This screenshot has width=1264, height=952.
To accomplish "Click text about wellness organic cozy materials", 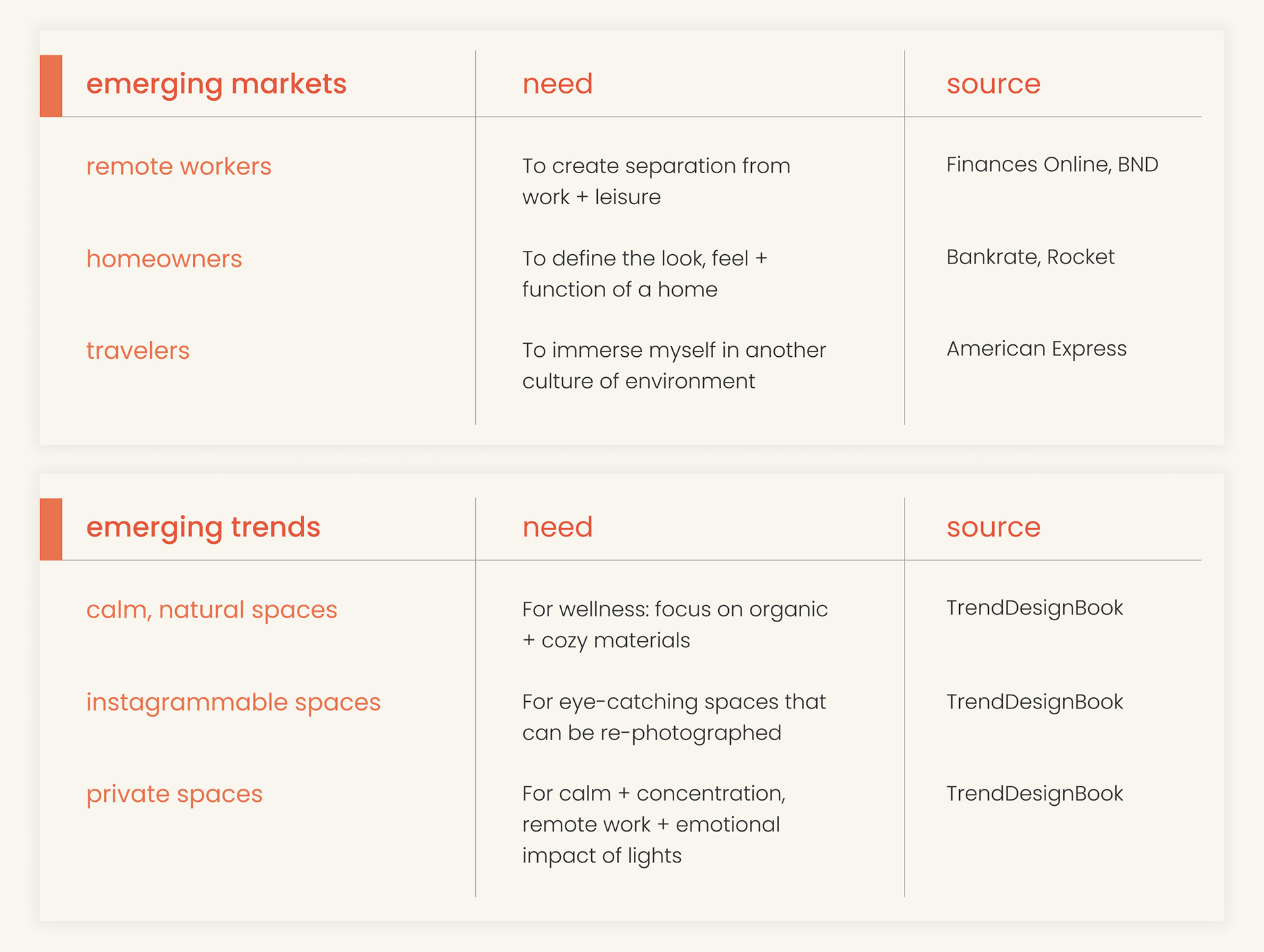I will coord(675,625).
